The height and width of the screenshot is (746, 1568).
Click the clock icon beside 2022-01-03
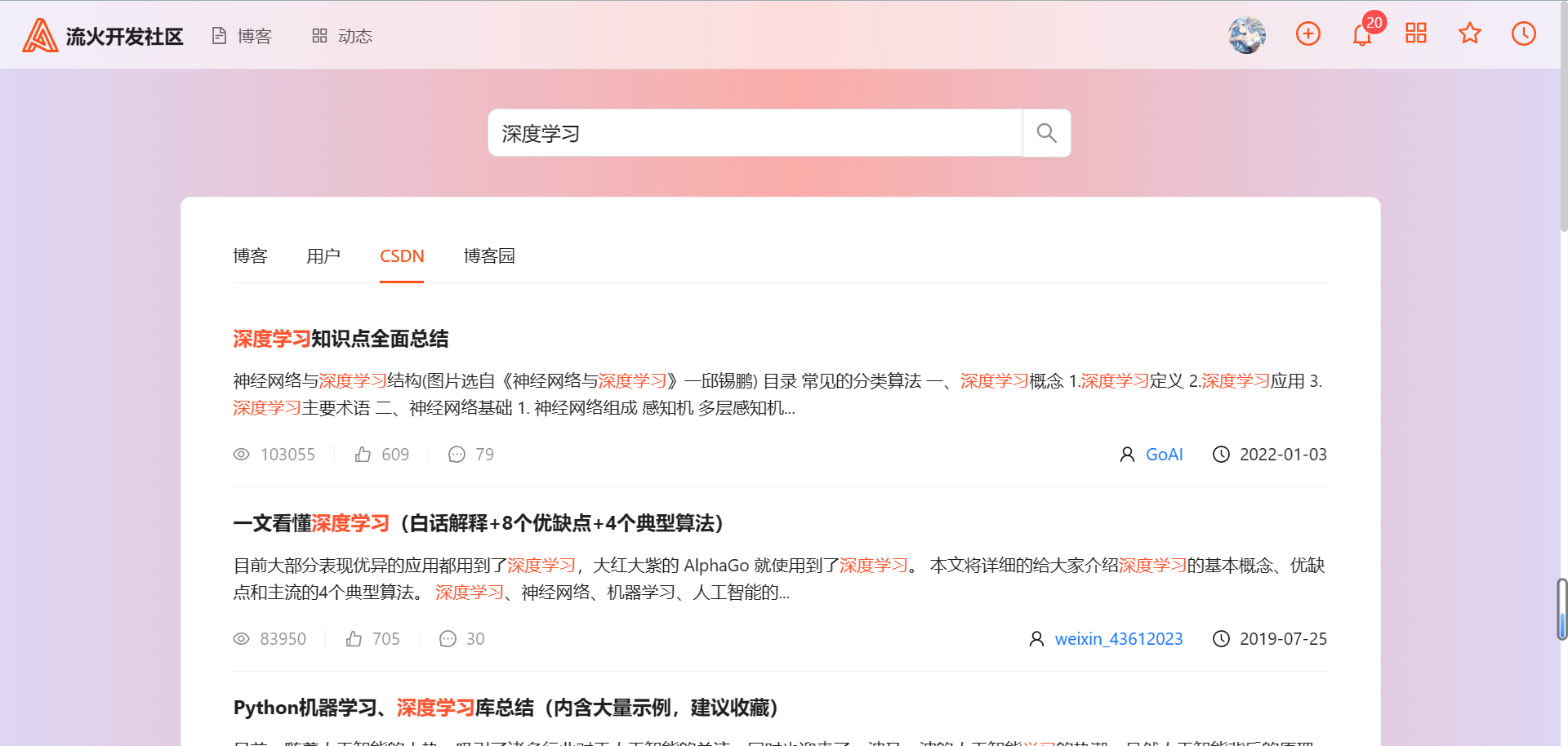click(1221, 455)
